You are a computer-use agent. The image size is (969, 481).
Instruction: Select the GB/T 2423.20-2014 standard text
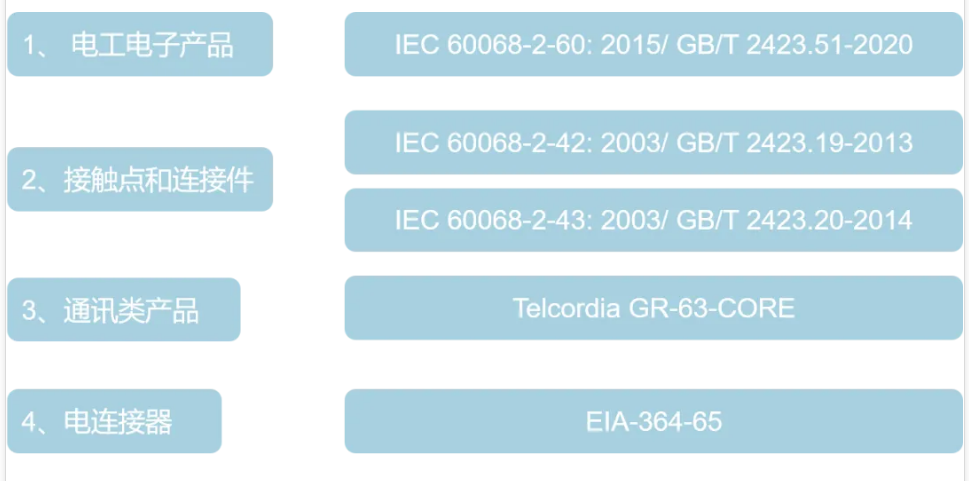coord(795,219)
